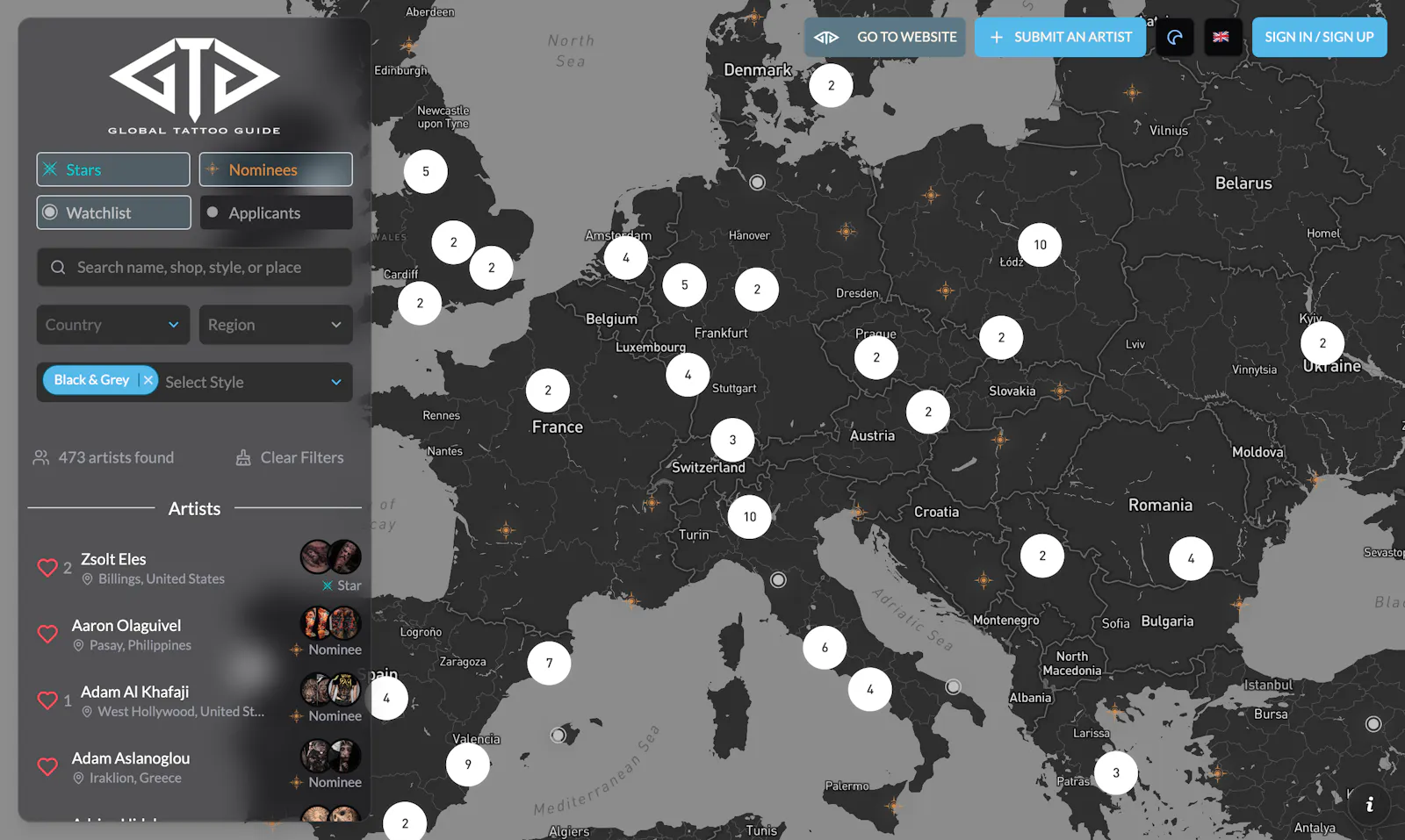The image size is (1405, 840).
Task: Select the nominee marker in western France coast
Action: tap(506, 530)
